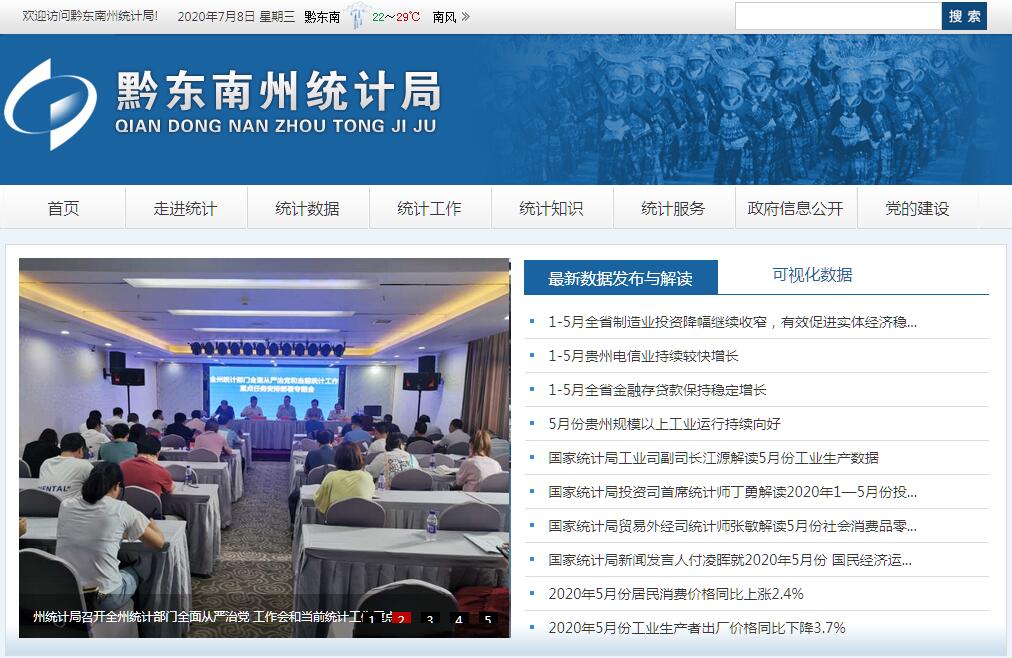Select slide 2 in image carousel

(x=401, y=619)
